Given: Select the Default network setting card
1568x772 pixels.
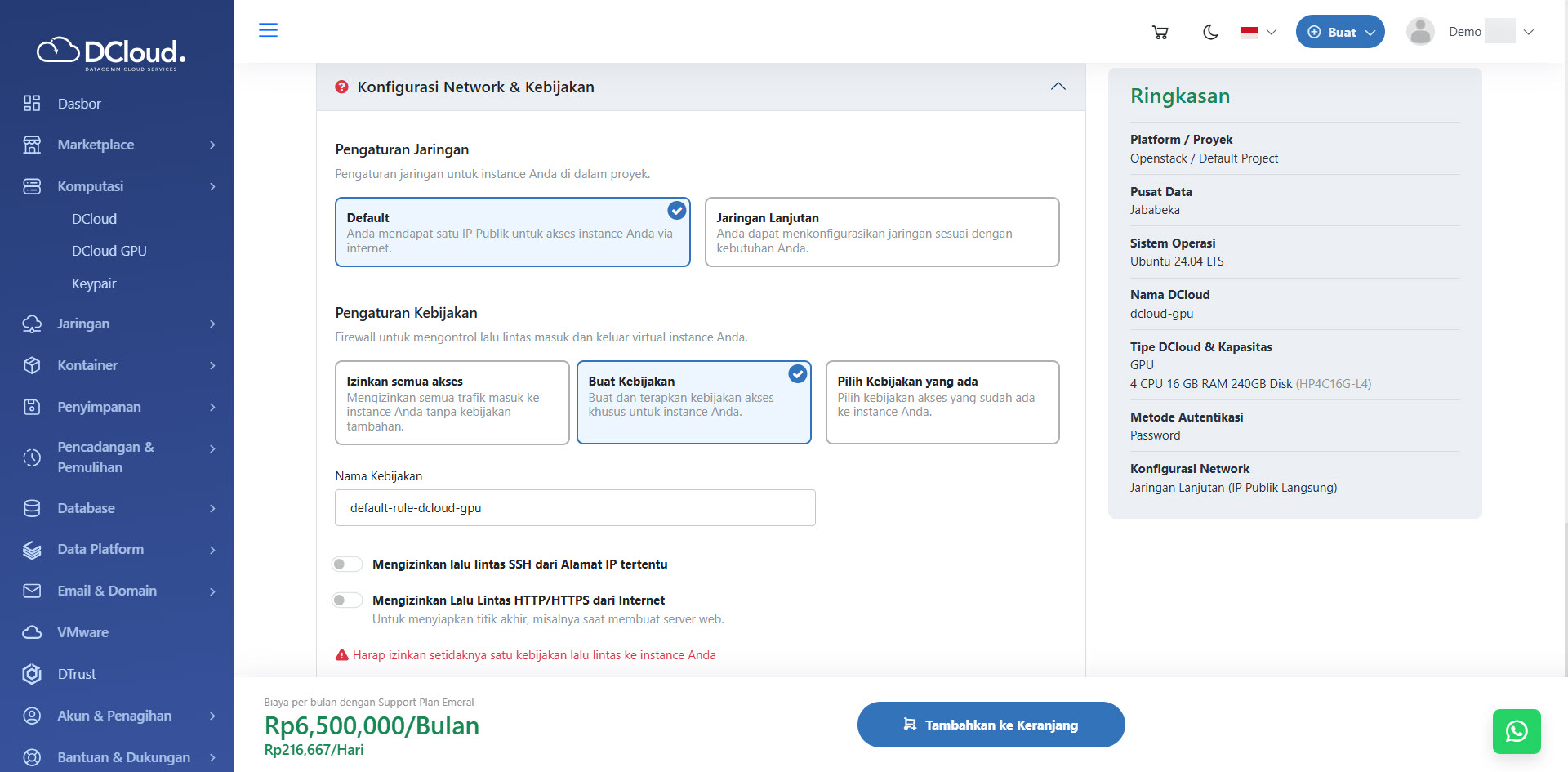Looking at the screenshot, I should (513, 232).
